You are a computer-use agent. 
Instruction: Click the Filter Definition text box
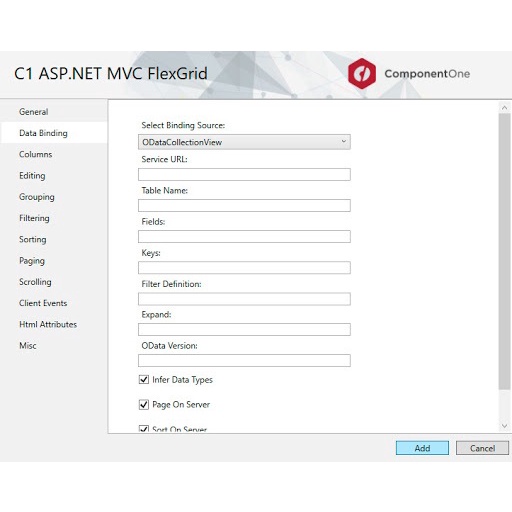click(x=244, y=299)
